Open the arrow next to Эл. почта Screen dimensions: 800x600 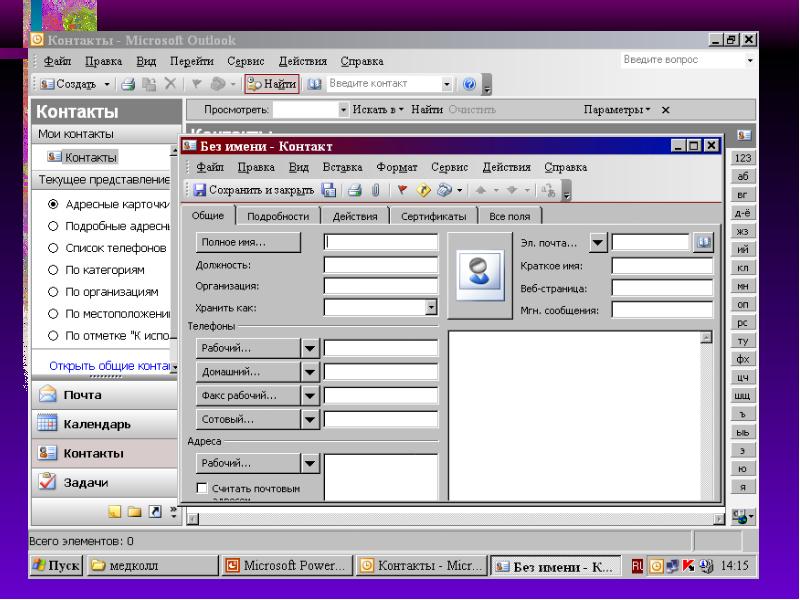point(598,243)
